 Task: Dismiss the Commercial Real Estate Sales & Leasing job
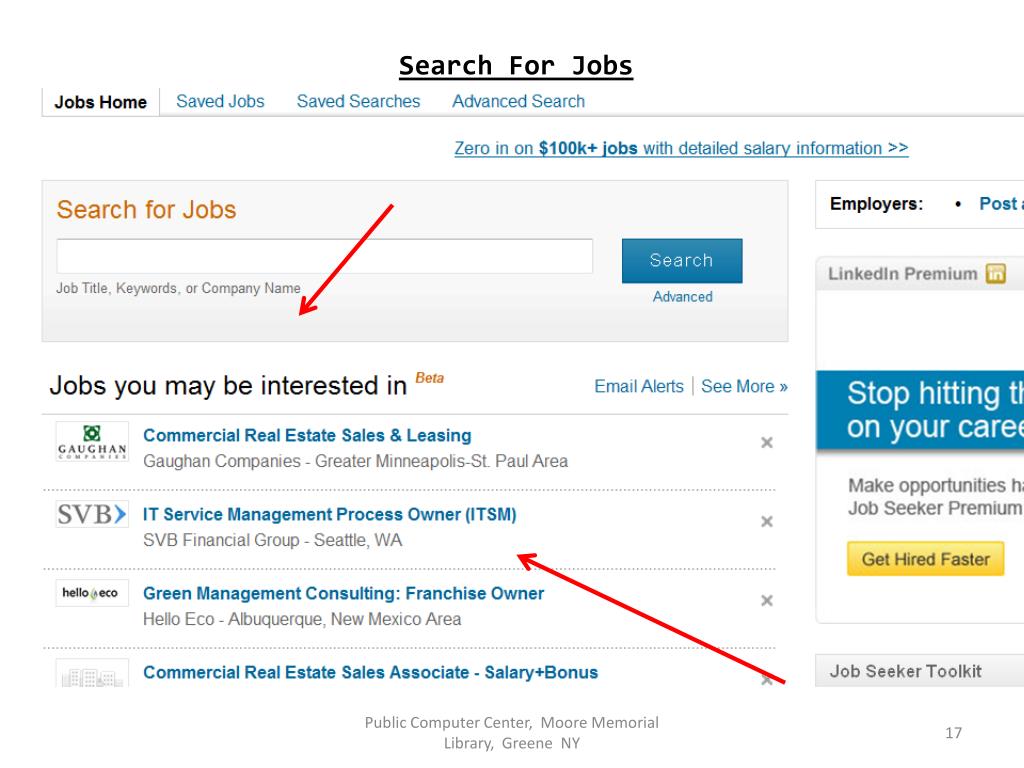[767, 443]
